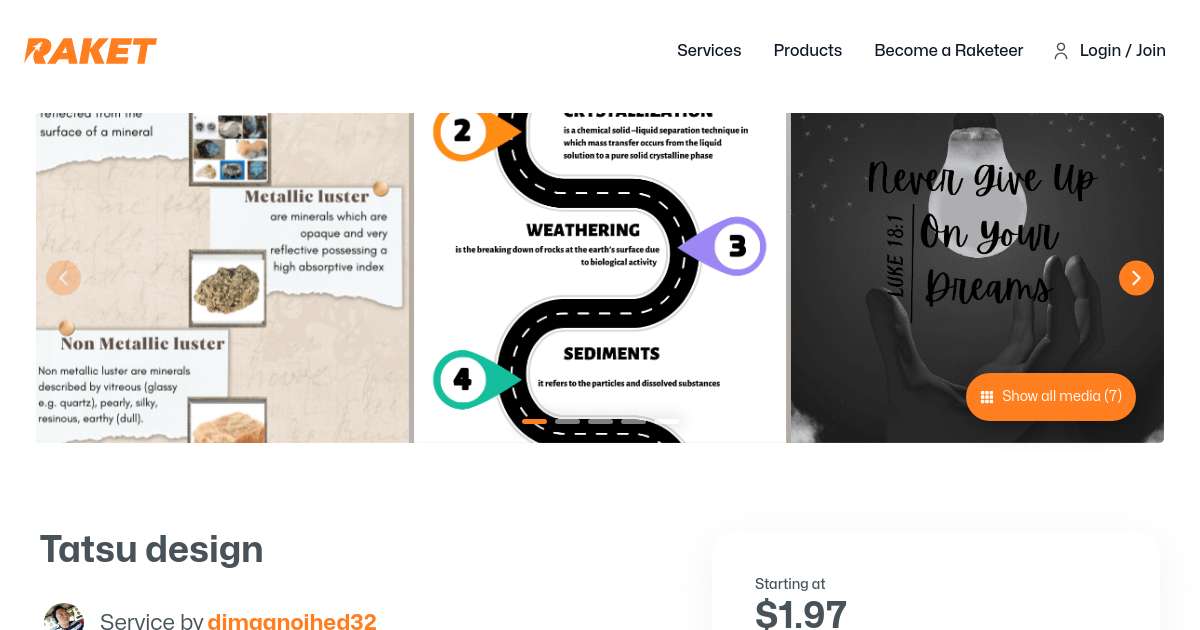The width and height of the screenshot is (1200, 630).
Task: Jump to the fourth carousel indicator dash
Action: [x=633, y=421]
